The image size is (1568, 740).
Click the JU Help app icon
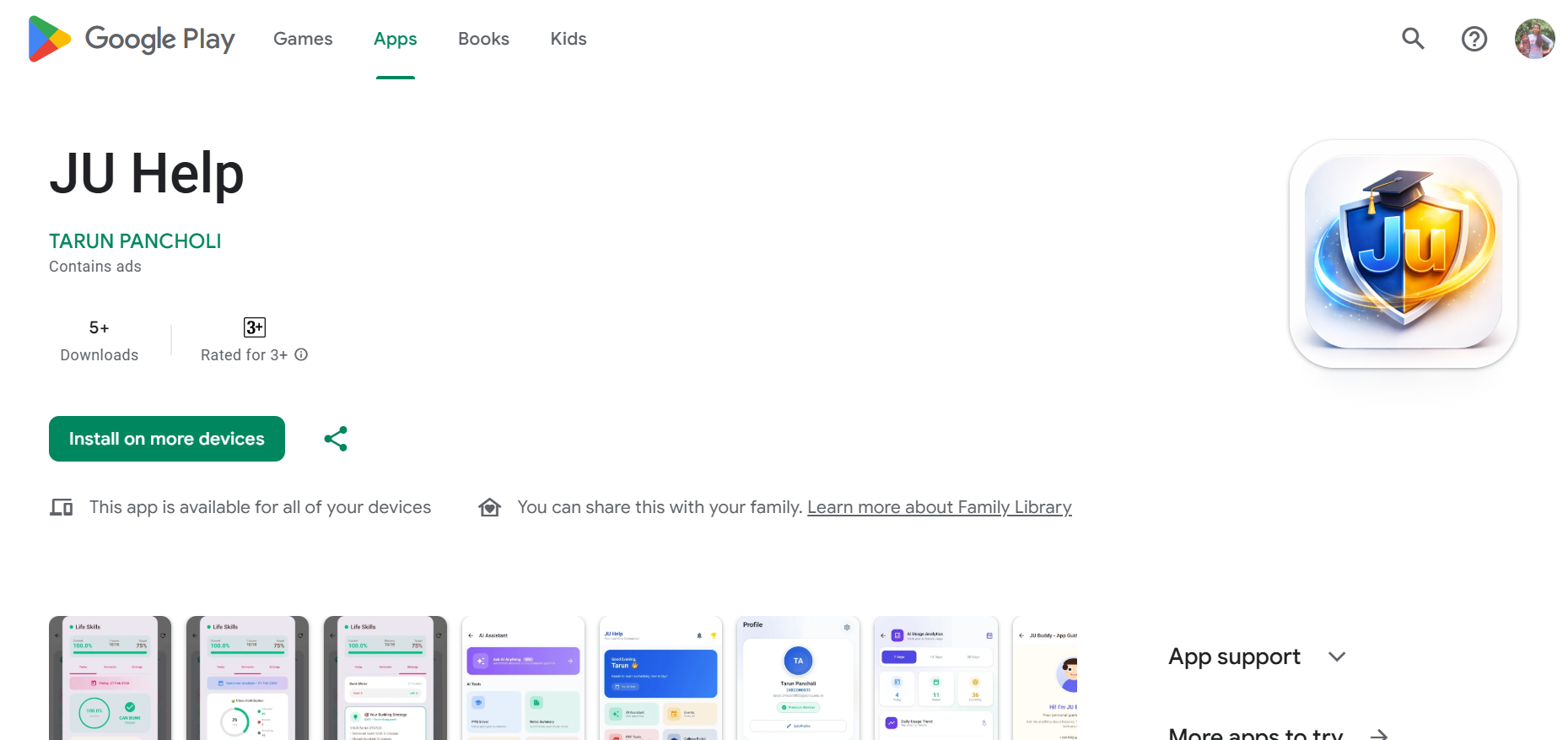(x=1403, y=254)
